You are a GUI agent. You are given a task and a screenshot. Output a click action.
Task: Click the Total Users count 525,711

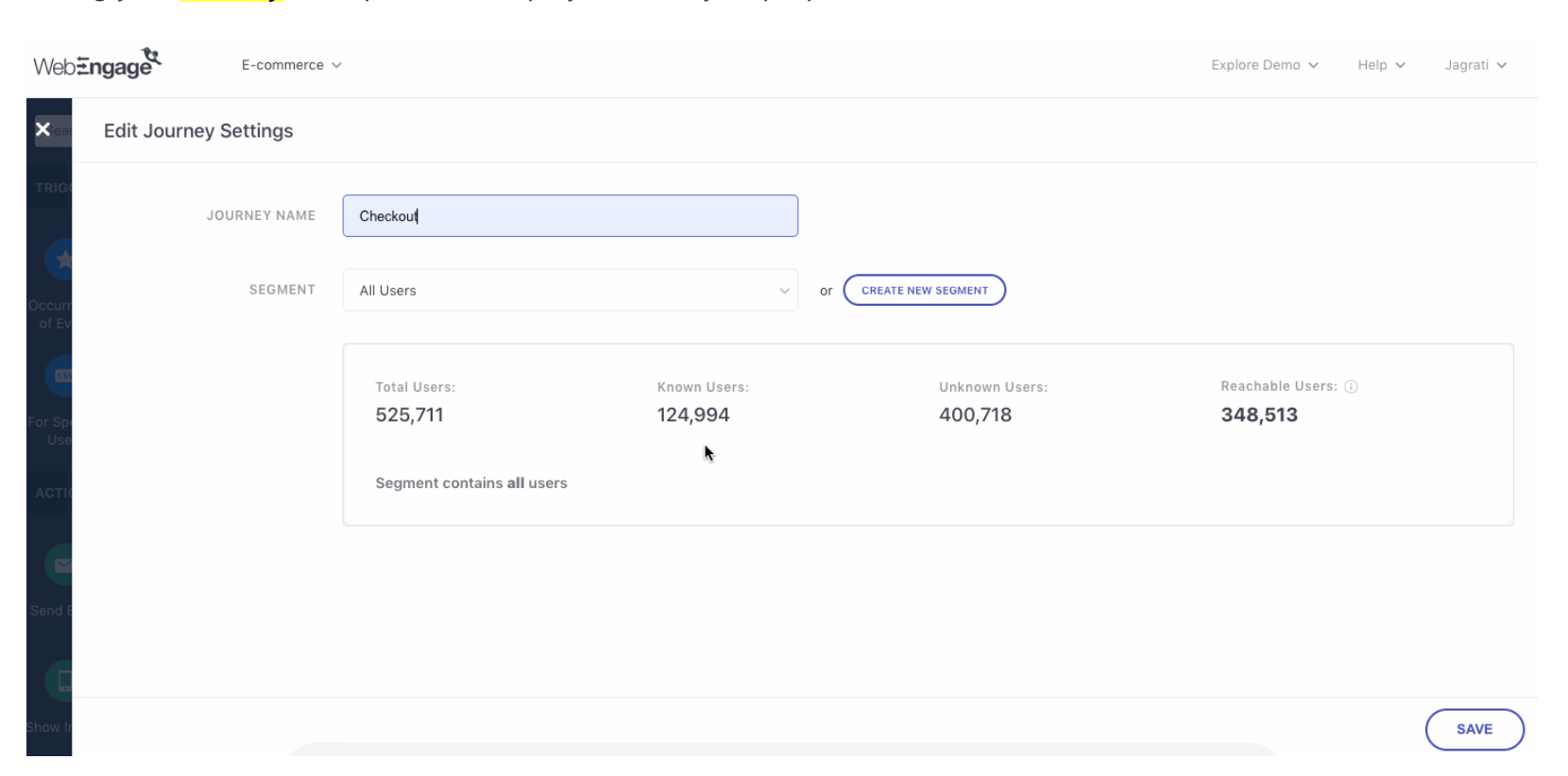[409, 414]
